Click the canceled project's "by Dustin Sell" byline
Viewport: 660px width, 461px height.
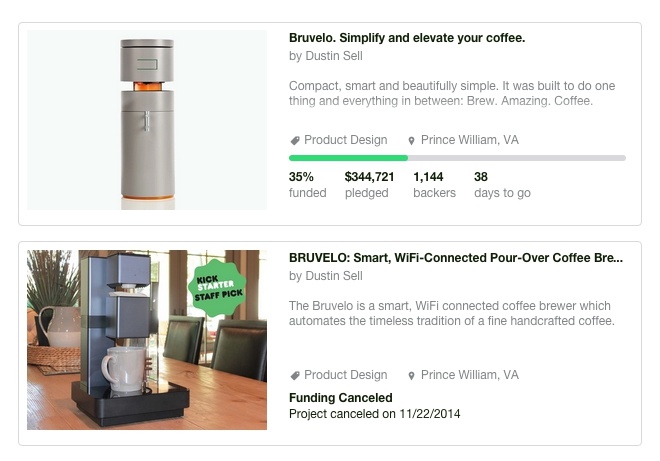pos(326,276)
